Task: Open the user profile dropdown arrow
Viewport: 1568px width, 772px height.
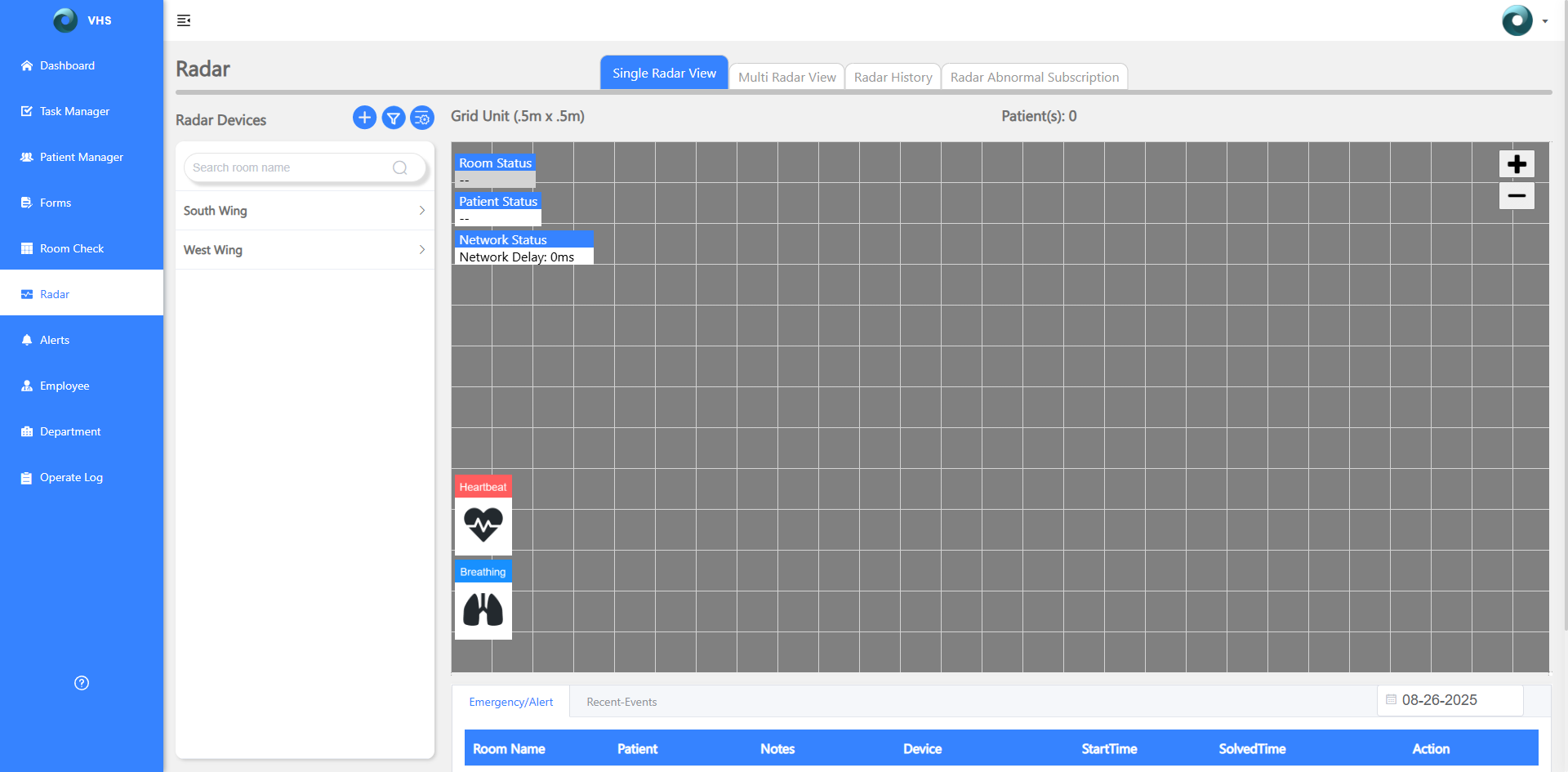Action: 1545,21
